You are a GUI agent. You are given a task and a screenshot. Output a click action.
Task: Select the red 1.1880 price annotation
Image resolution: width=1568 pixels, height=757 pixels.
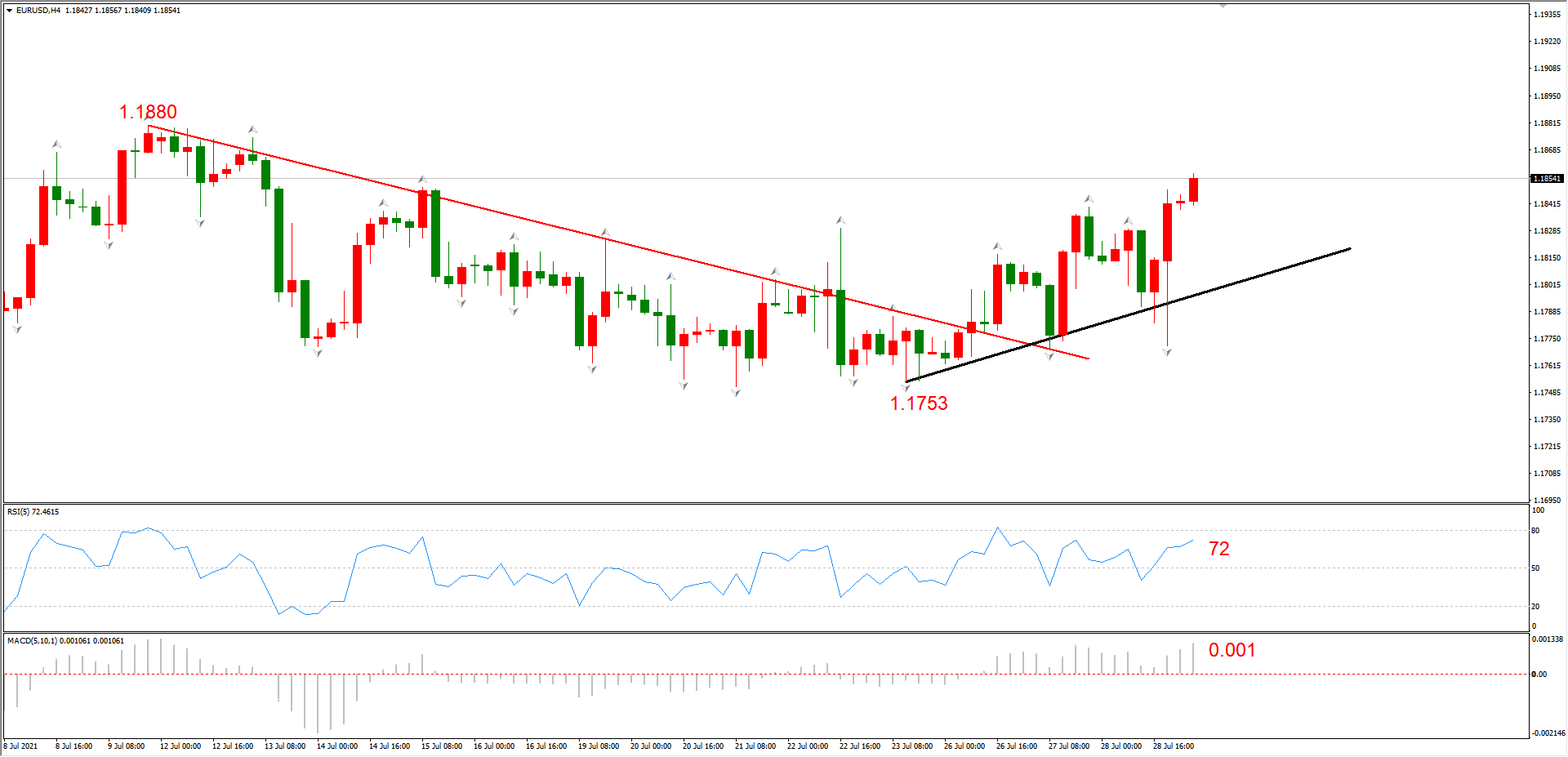coord(148,112)
